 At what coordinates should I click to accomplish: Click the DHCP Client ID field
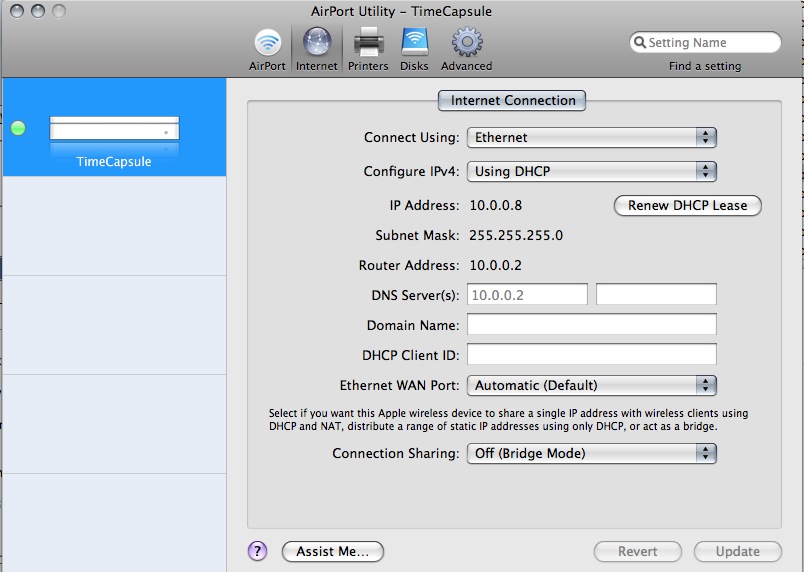pyautogui.click(x=592, y=355)
